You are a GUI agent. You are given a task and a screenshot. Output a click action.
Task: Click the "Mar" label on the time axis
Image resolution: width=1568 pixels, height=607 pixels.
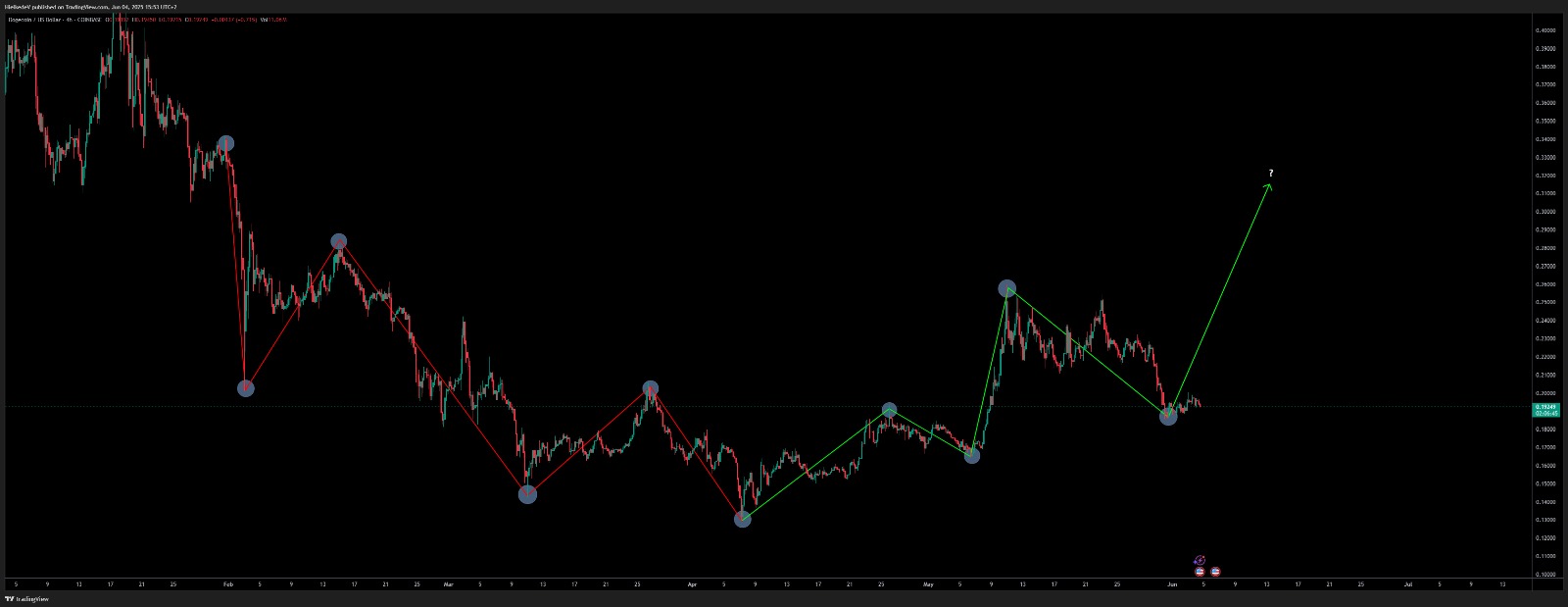[x=449, y=584]
